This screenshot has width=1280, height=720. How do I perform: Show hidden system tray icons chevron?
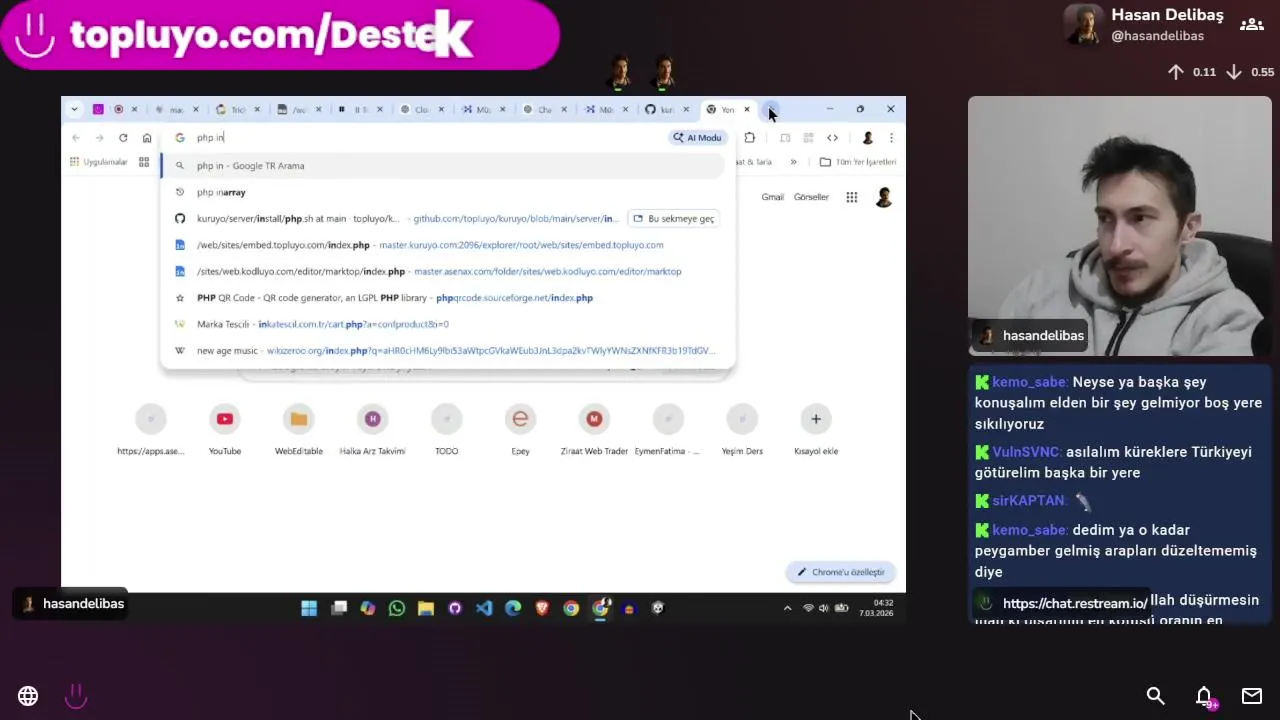point(787,608)
